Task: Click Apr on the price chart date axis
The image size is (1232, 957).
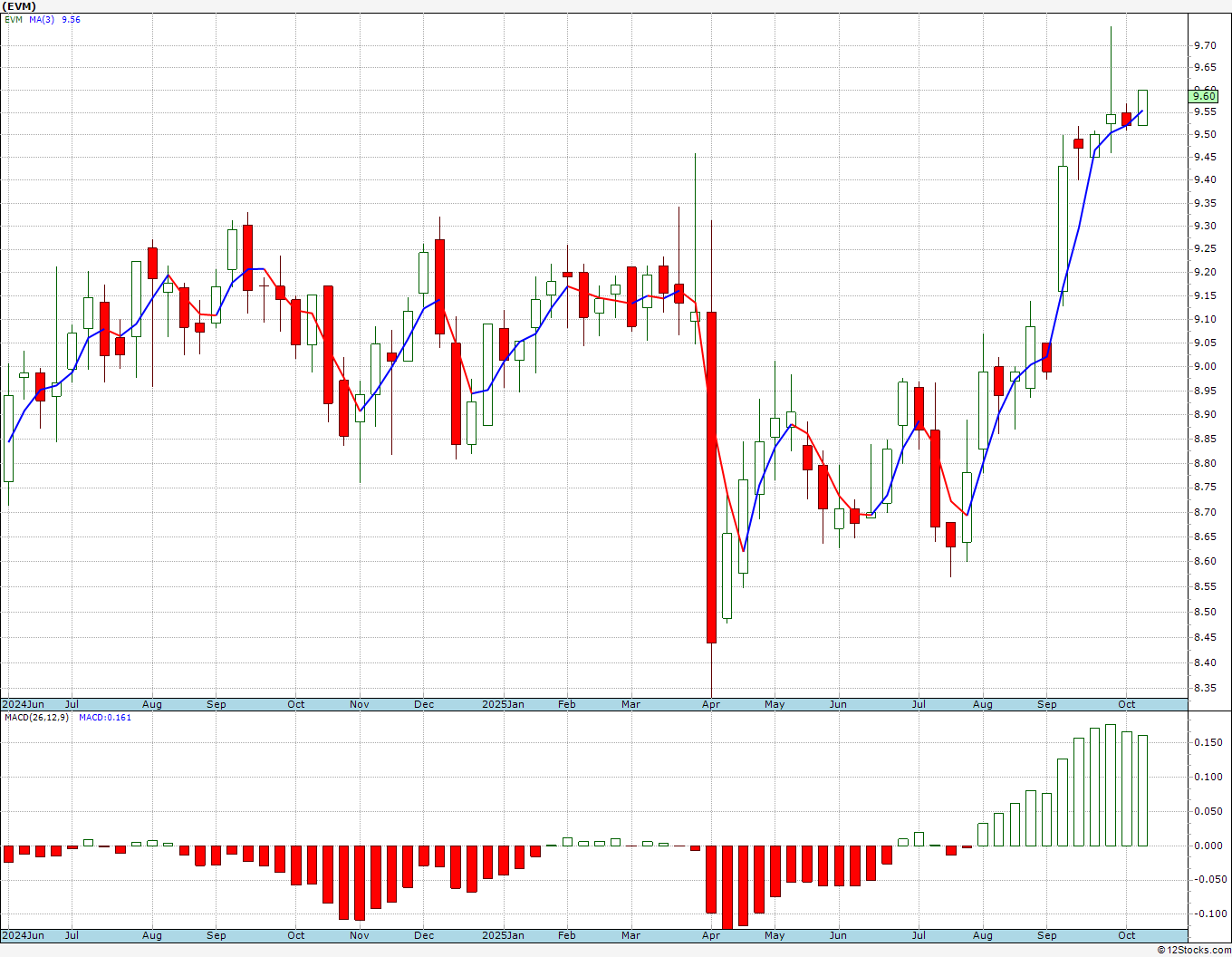Action: [711, 704]
